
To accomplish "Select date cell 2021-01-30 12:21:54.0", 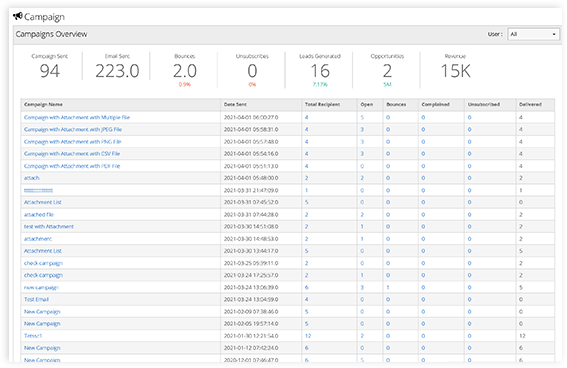I will 251,336.
